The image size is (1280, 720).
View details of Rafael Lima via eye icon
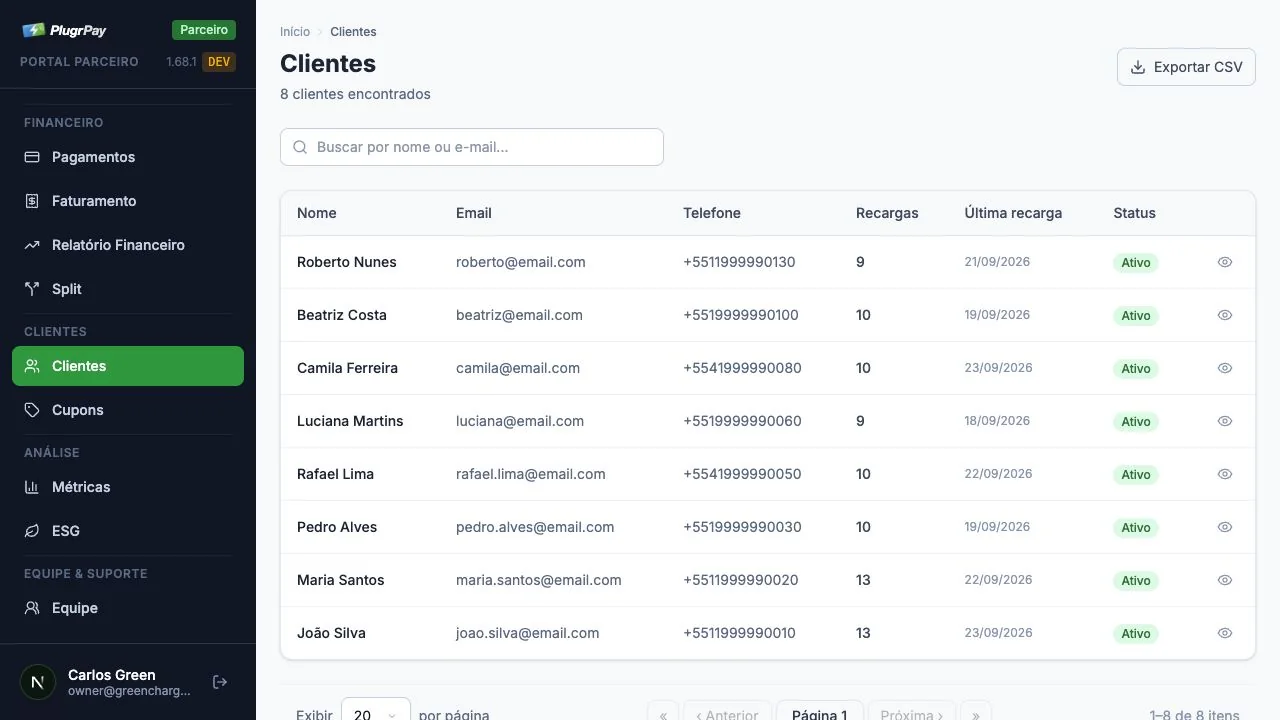point(1225,474)
